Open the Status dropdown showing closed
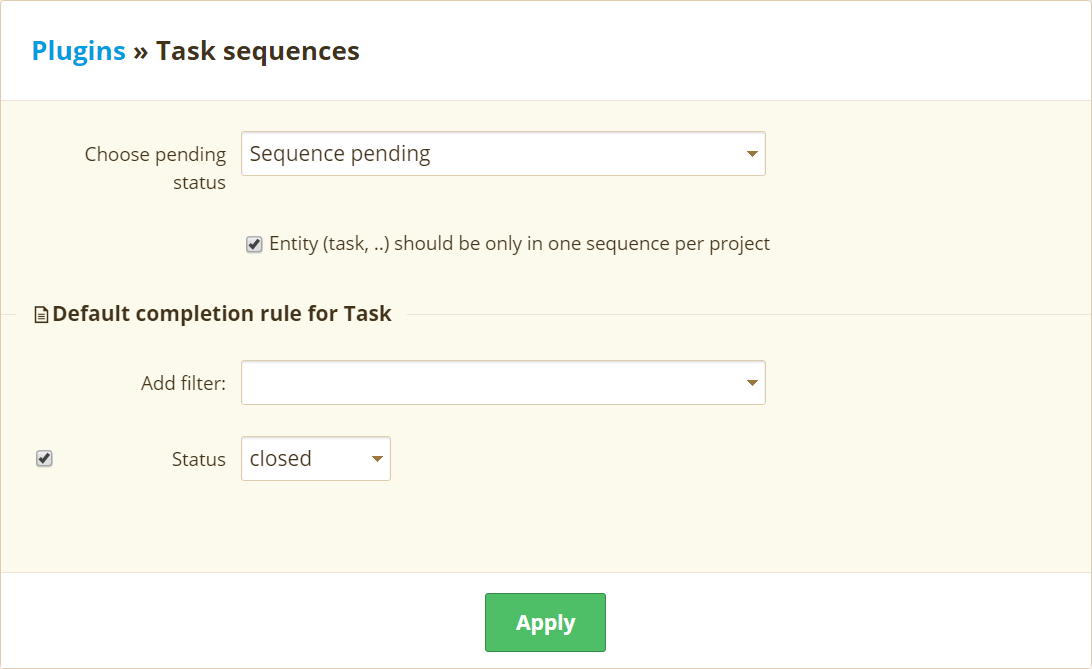 click(315, 459)
